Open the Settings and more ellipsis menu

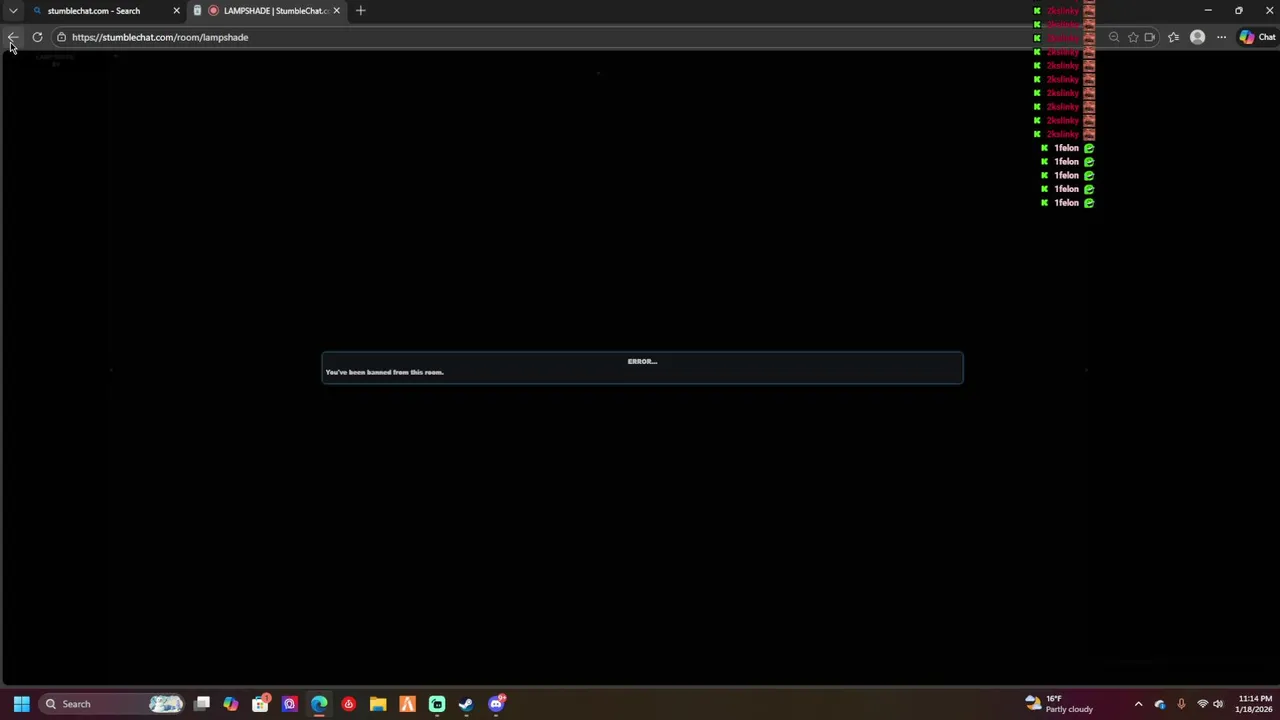click(1221, 37)
